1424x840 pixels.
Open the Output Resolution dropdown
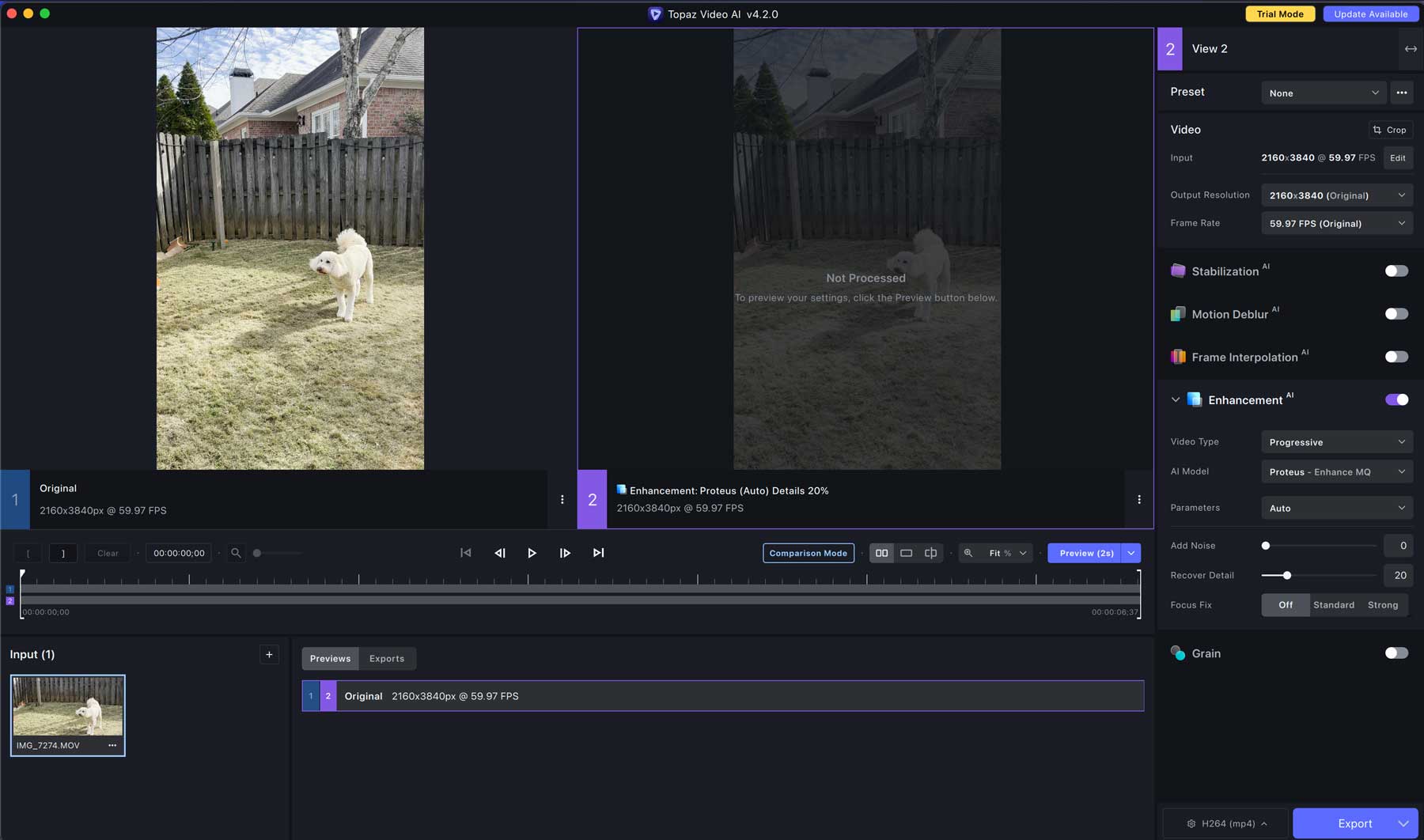(1336, 195)
